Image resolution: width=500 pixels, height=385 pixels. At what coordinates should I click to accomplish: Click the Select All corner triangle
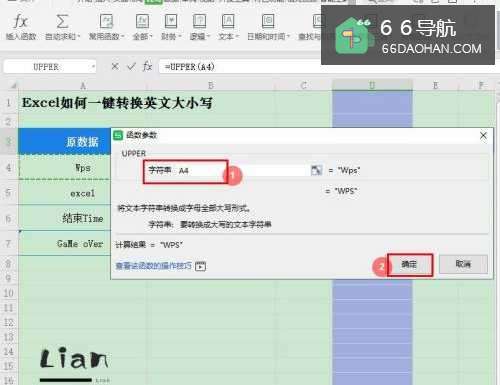point(13,86)
